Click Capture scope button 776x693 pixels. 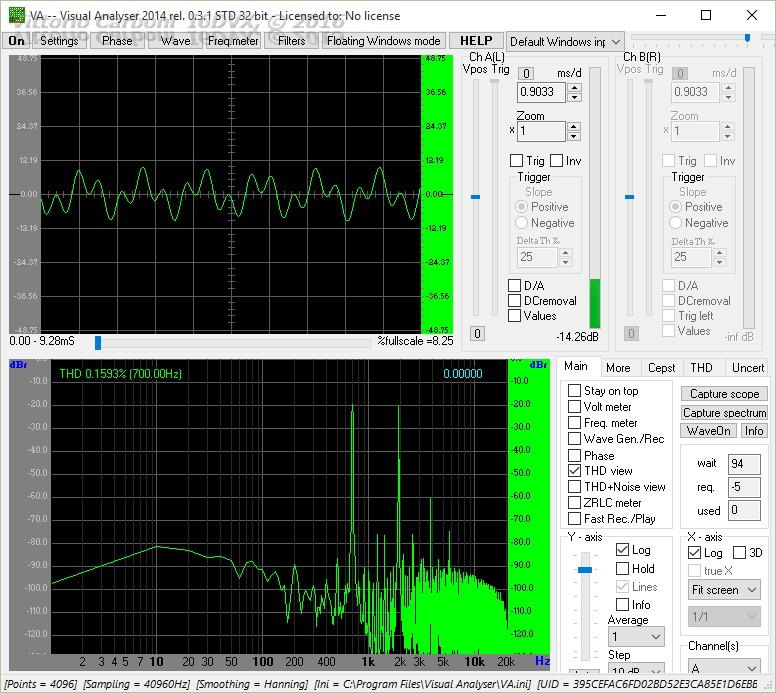pos(724,394)
